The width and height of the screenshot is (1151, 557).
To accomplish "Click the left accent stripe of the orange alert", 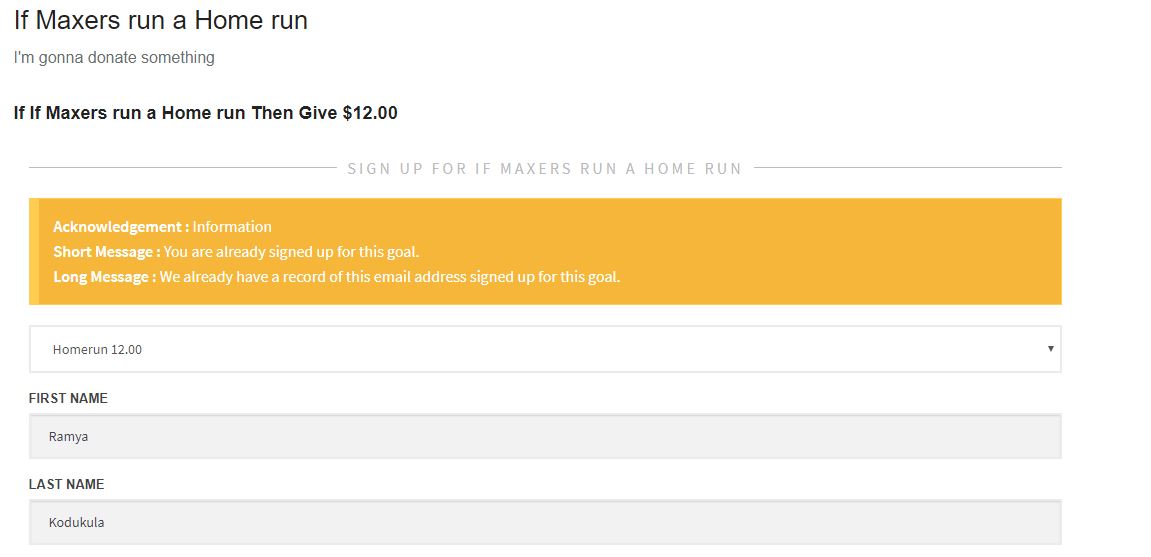I will click(x=34, y=251).
